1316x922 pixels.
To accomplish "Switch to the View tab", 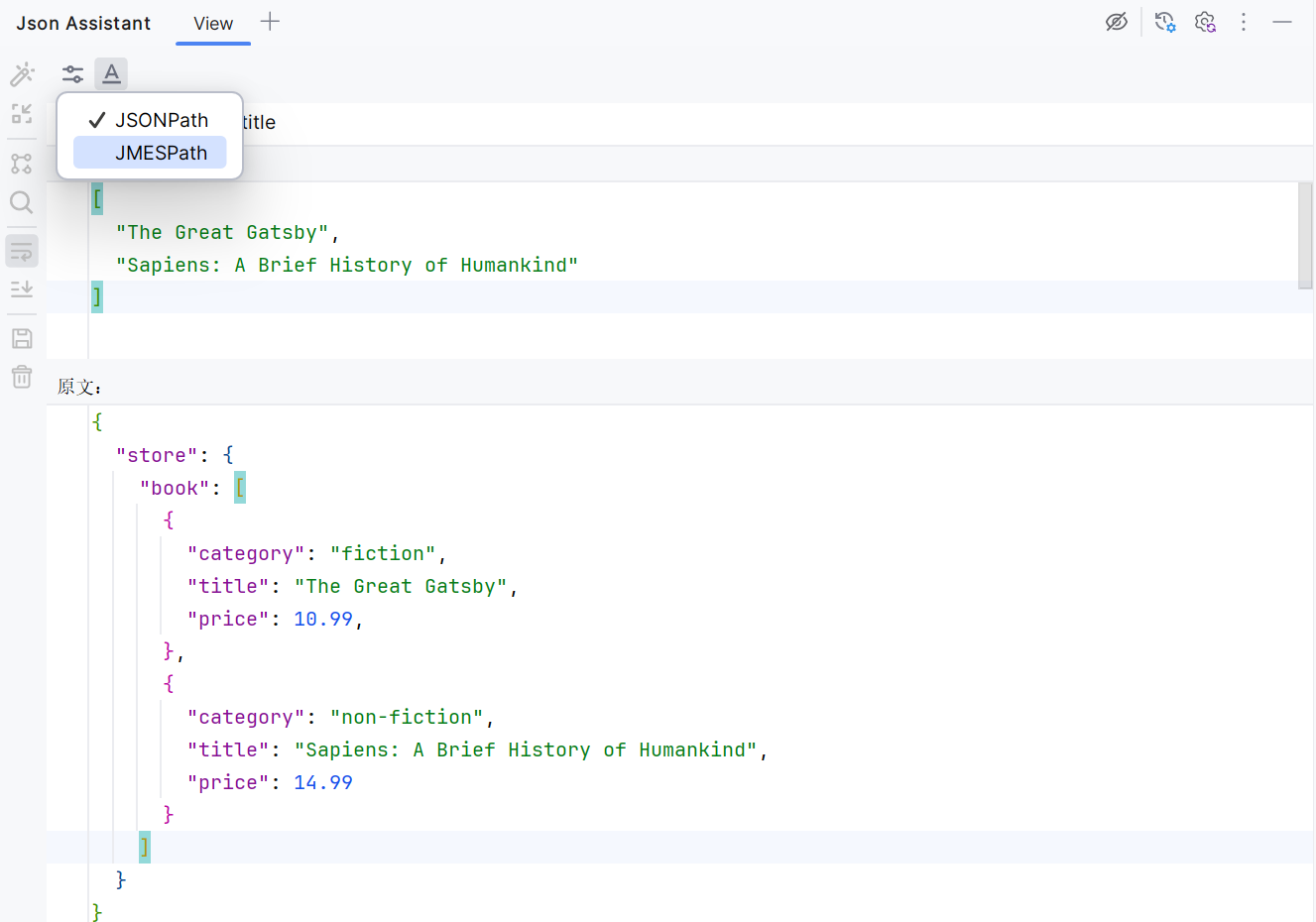I will [212, 24].
